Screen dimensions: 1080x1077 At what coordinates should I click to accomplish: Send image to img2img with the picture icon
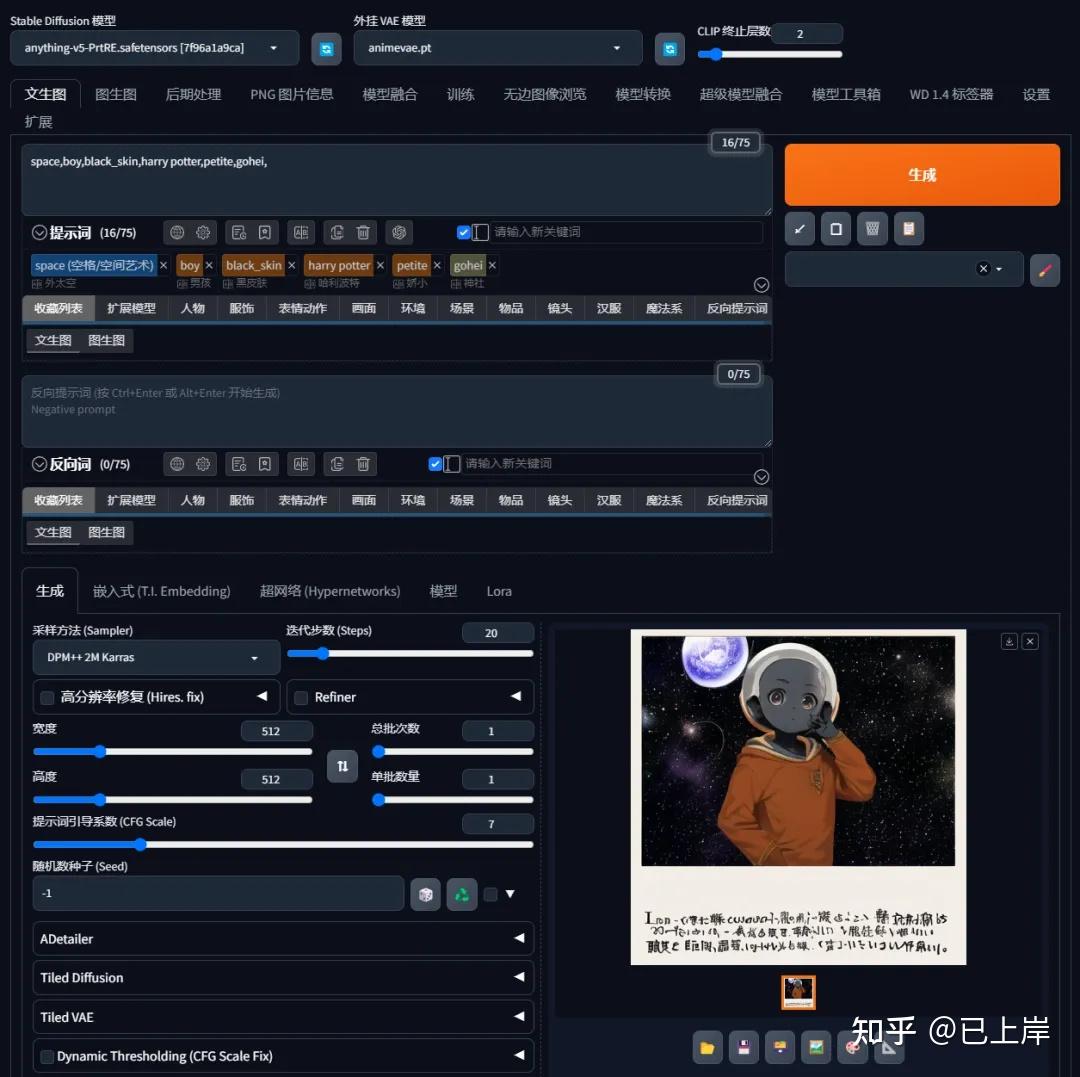(x=816, y=1047)
